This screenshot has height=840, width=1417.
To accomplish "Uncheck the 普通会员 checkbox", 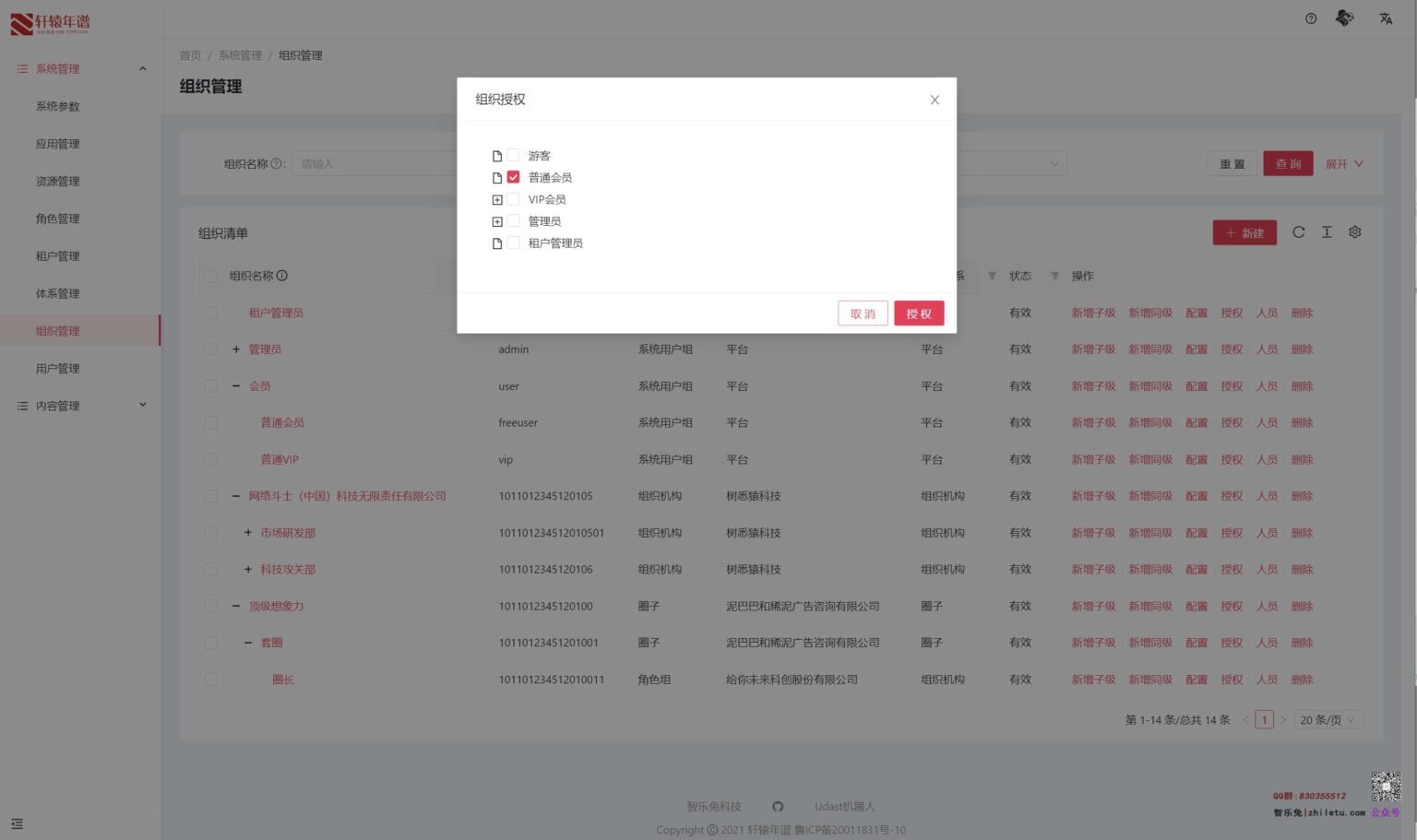I will point(514,177).
